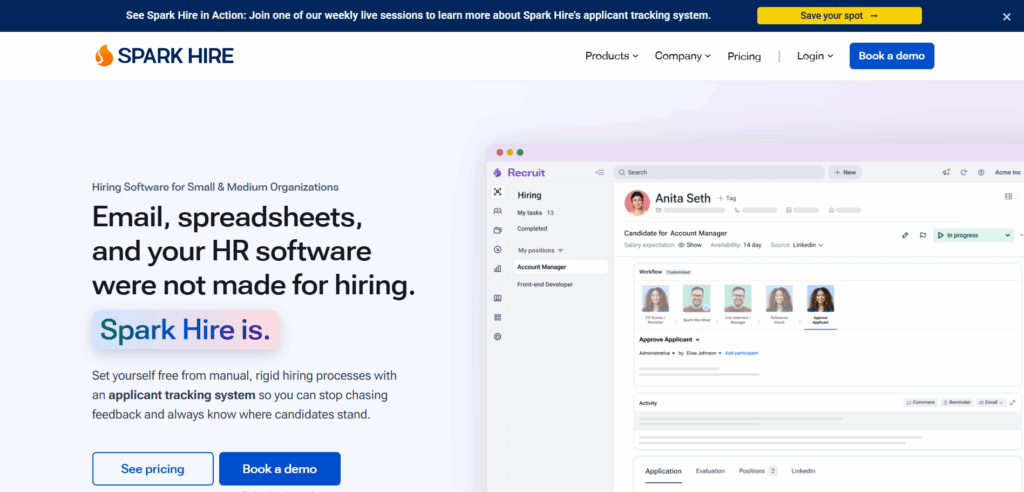Collapse the Recruit sidebar menu icon
This screenshot has width=1024, height=492.
tap(600, 172)
